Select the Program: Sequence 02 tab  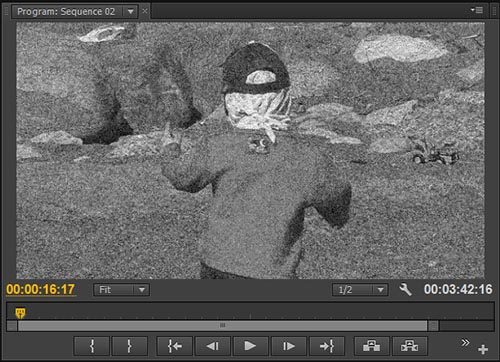pyautogui.click(x=66, y=12)
